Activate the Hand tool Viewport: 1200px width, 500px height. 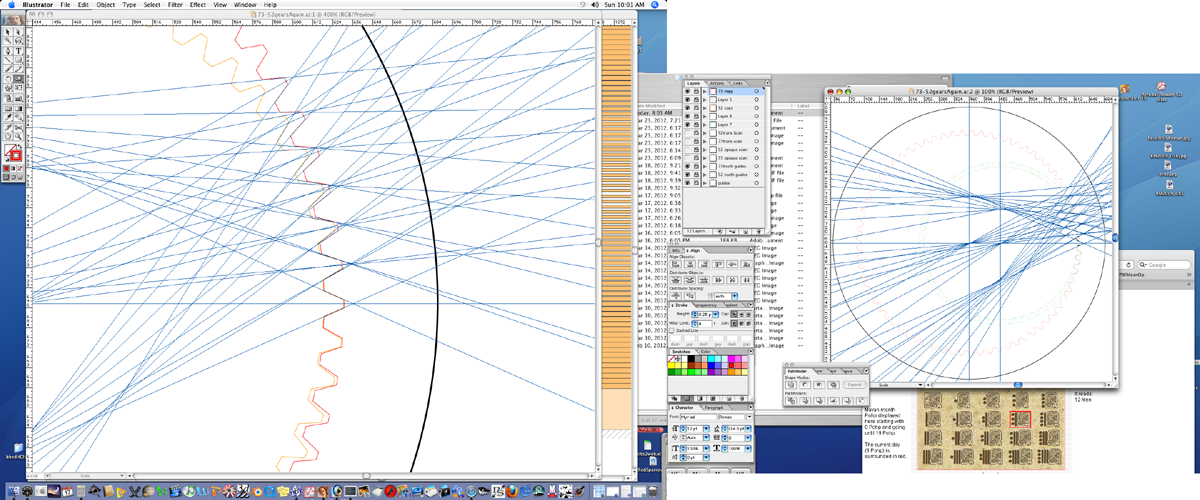click(7, 136)
